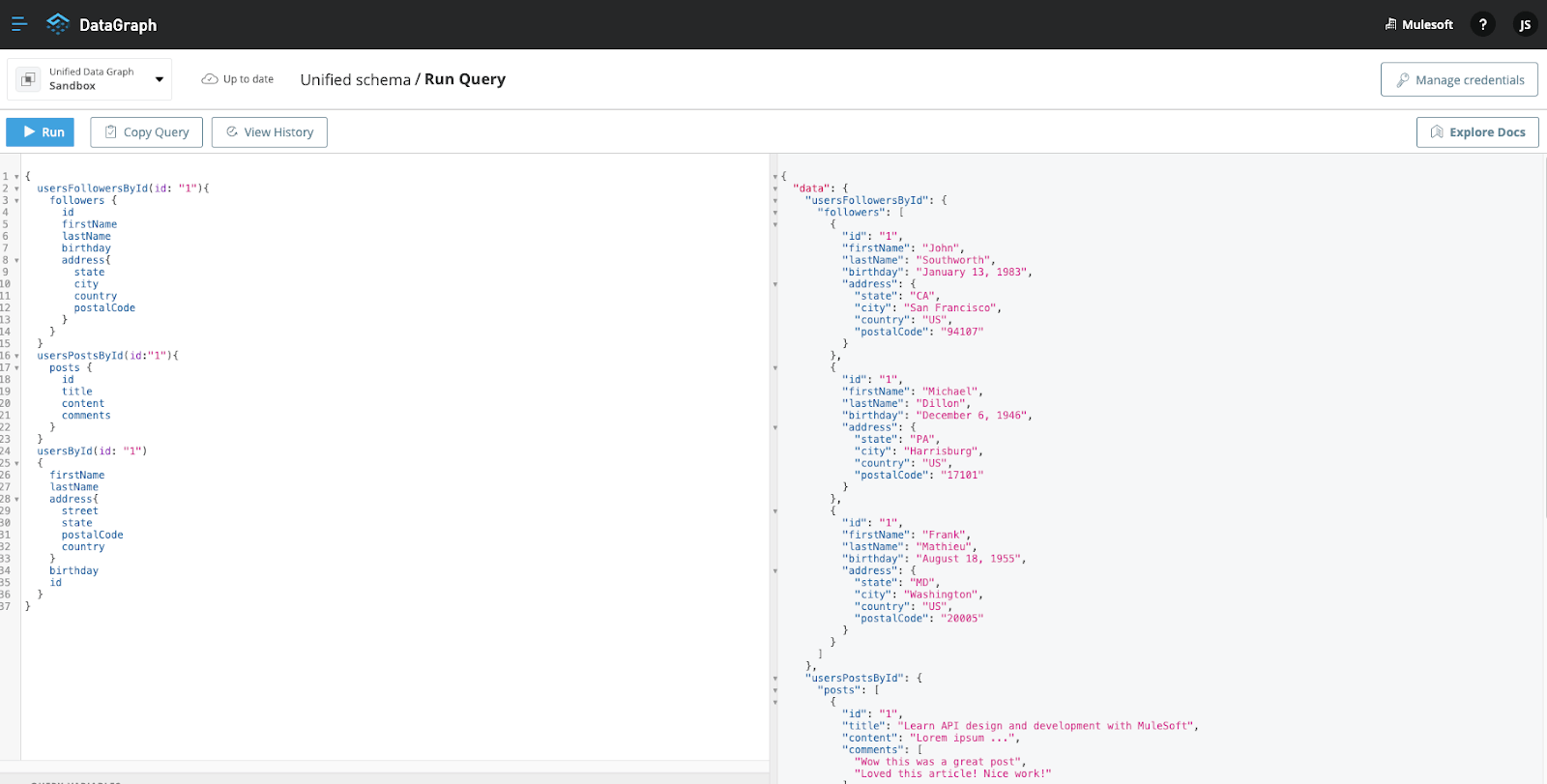Click usersById(id: "1") in query

(x=92, y=451)
